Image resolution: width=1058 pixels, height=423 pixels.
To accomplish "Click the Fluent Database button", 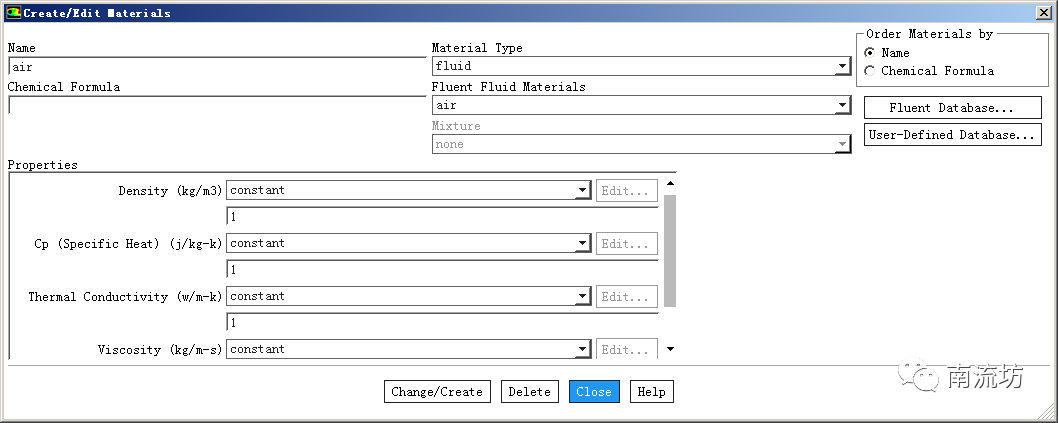I will tap(952, 108).
